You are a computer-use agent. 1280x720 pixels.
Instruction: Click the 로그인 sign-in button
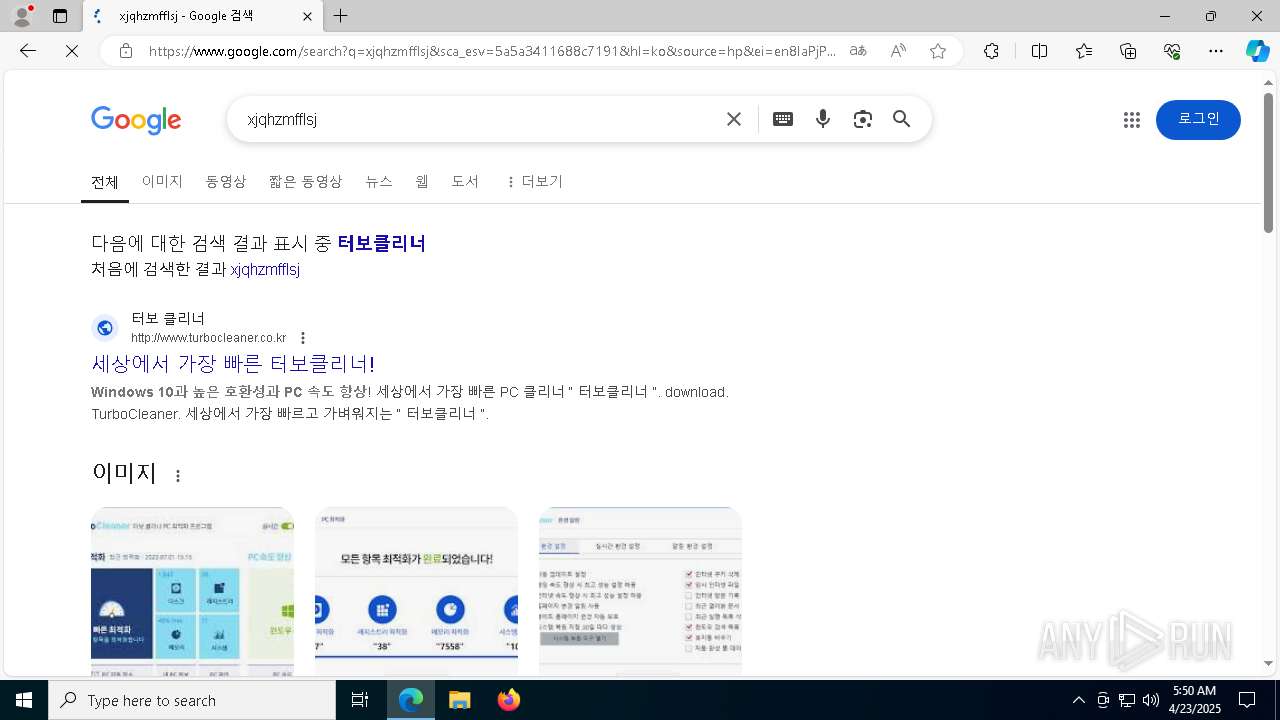(x=1198, y=120)
